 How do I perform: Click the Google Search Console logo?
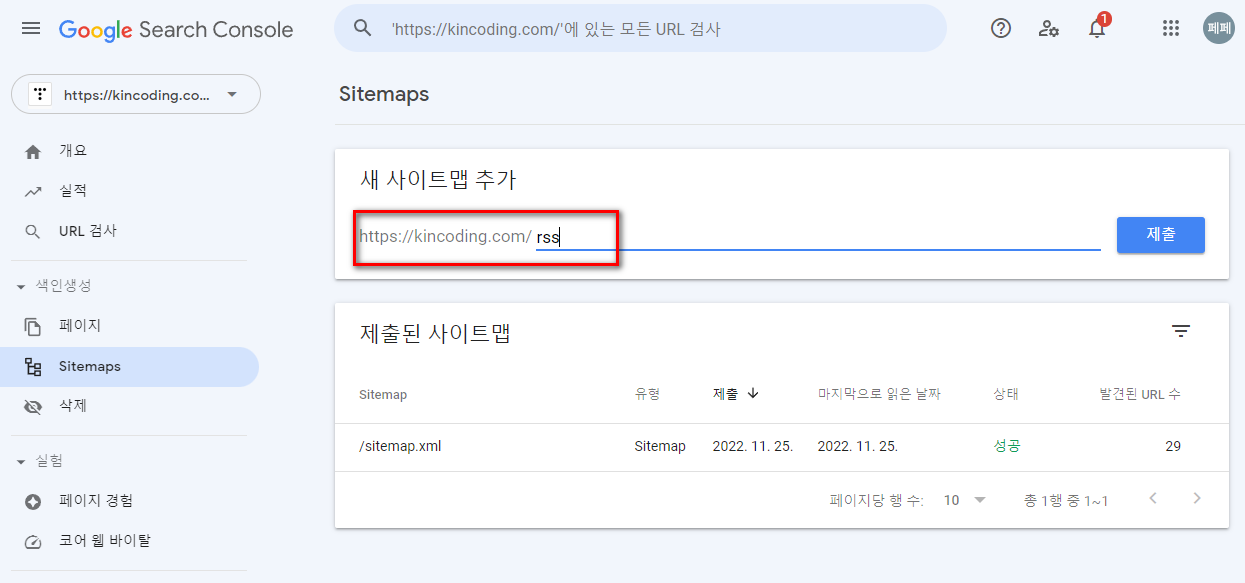click(x=176, y=29)
